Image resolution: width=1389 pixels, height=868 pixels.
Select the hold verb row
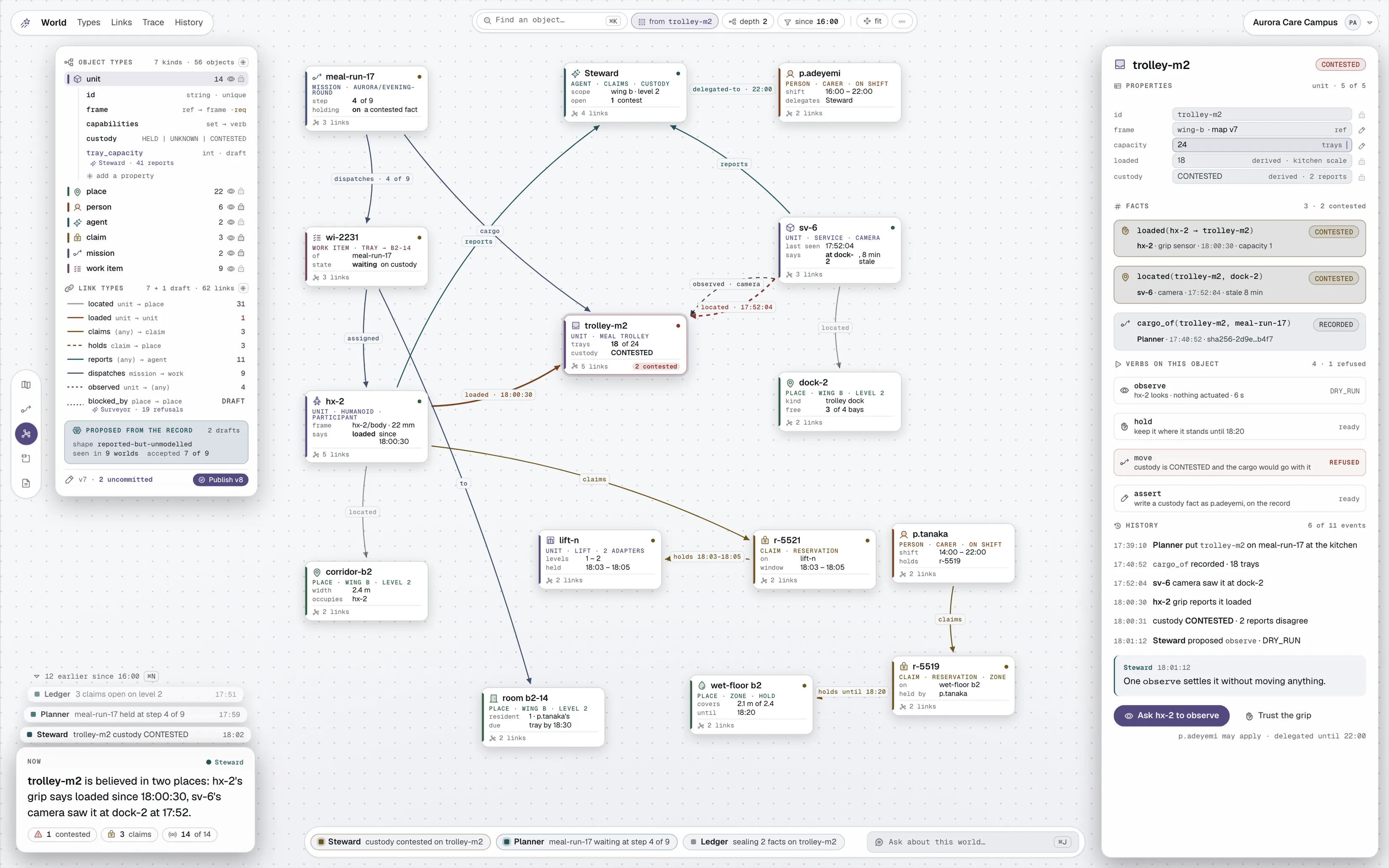point(1240,426)
